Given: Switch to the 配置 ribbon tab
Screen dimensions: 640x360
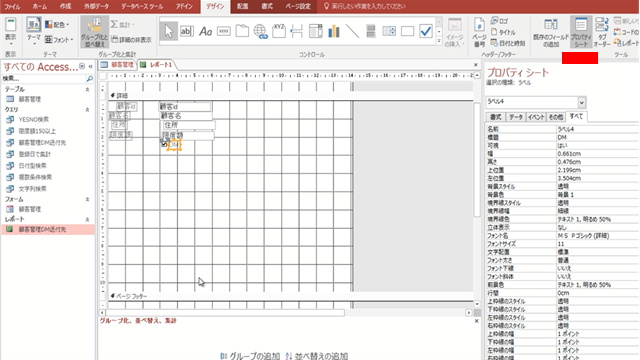Looking at the screenshot, I should click(242, 7).
